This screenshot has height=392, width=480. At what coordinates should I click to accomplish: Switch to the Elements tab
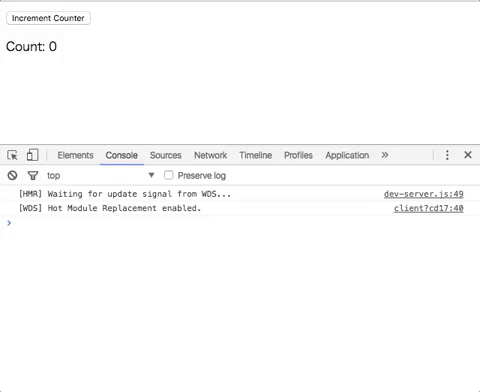[75, 155]
